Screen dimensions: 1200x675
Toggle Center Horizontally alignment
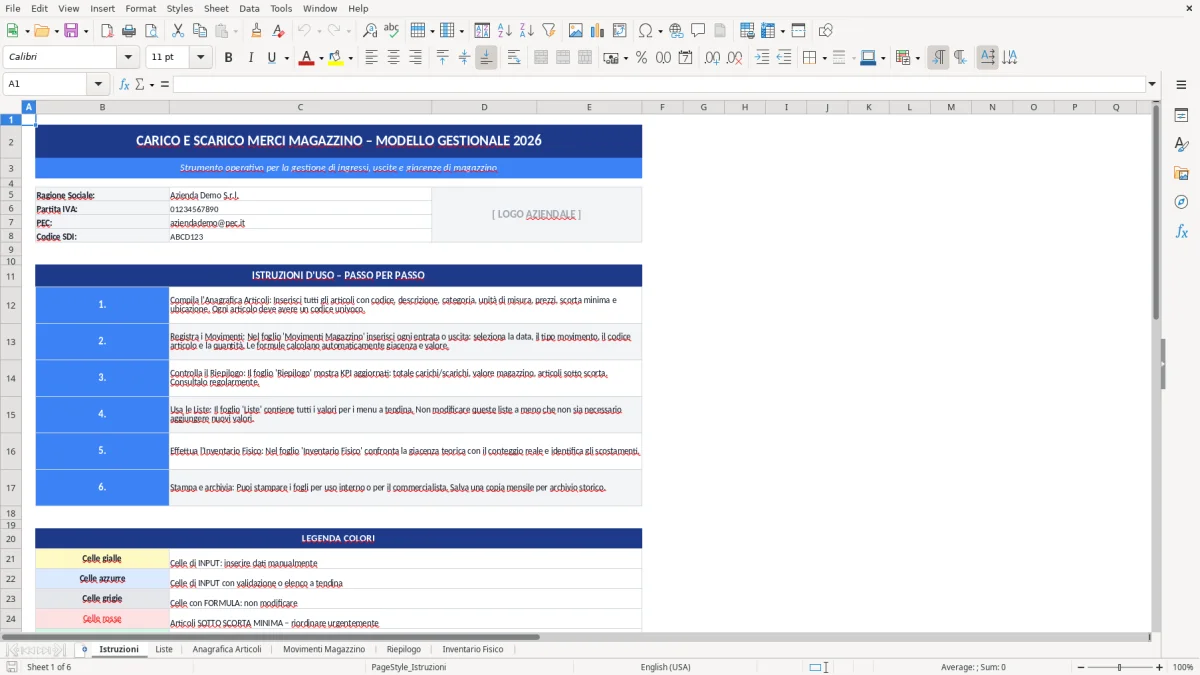[x=393, y=58]
